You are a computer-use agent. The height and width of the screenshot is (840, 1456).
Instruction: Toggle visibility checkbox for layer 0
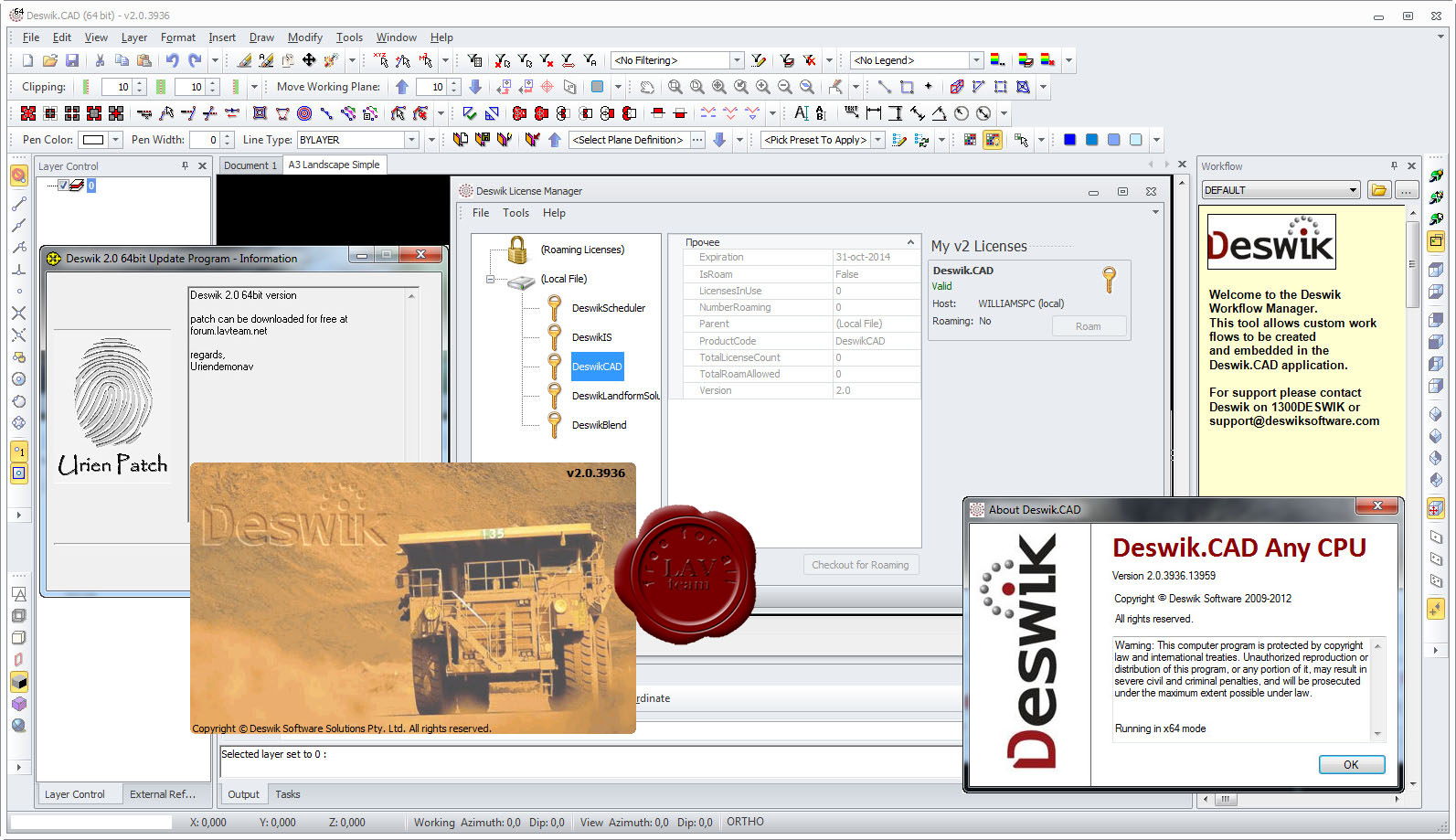tap(63, 186)
